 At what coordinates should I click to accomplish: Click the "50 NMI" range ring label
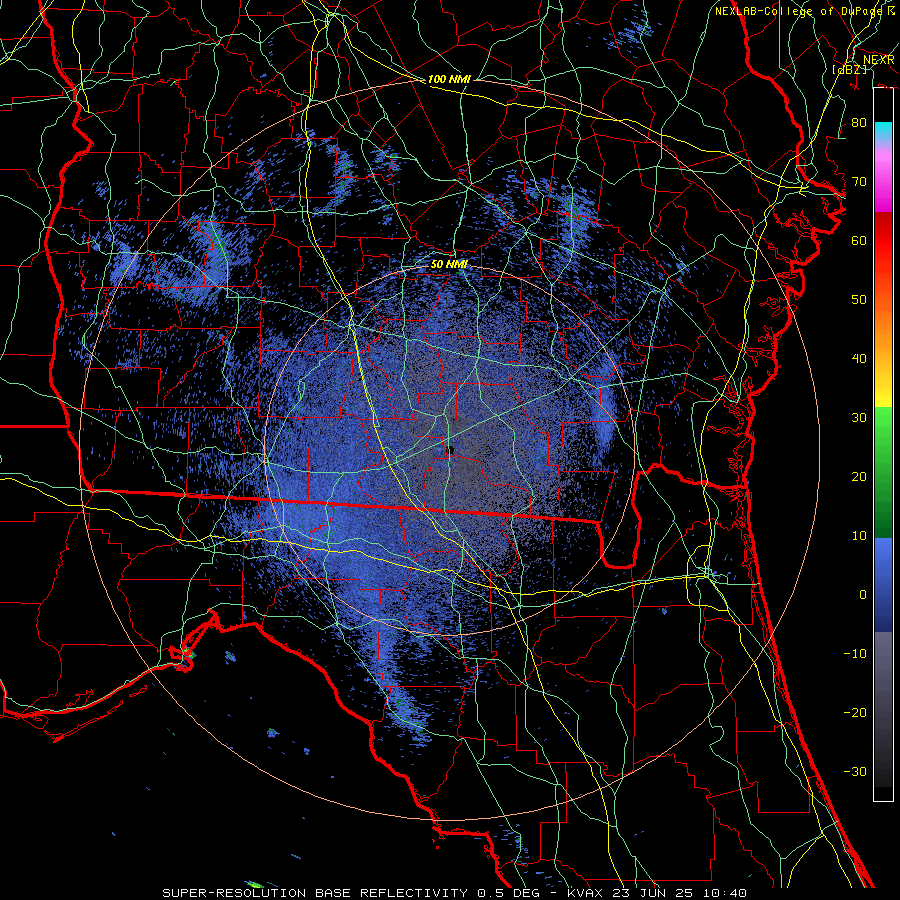449,264
